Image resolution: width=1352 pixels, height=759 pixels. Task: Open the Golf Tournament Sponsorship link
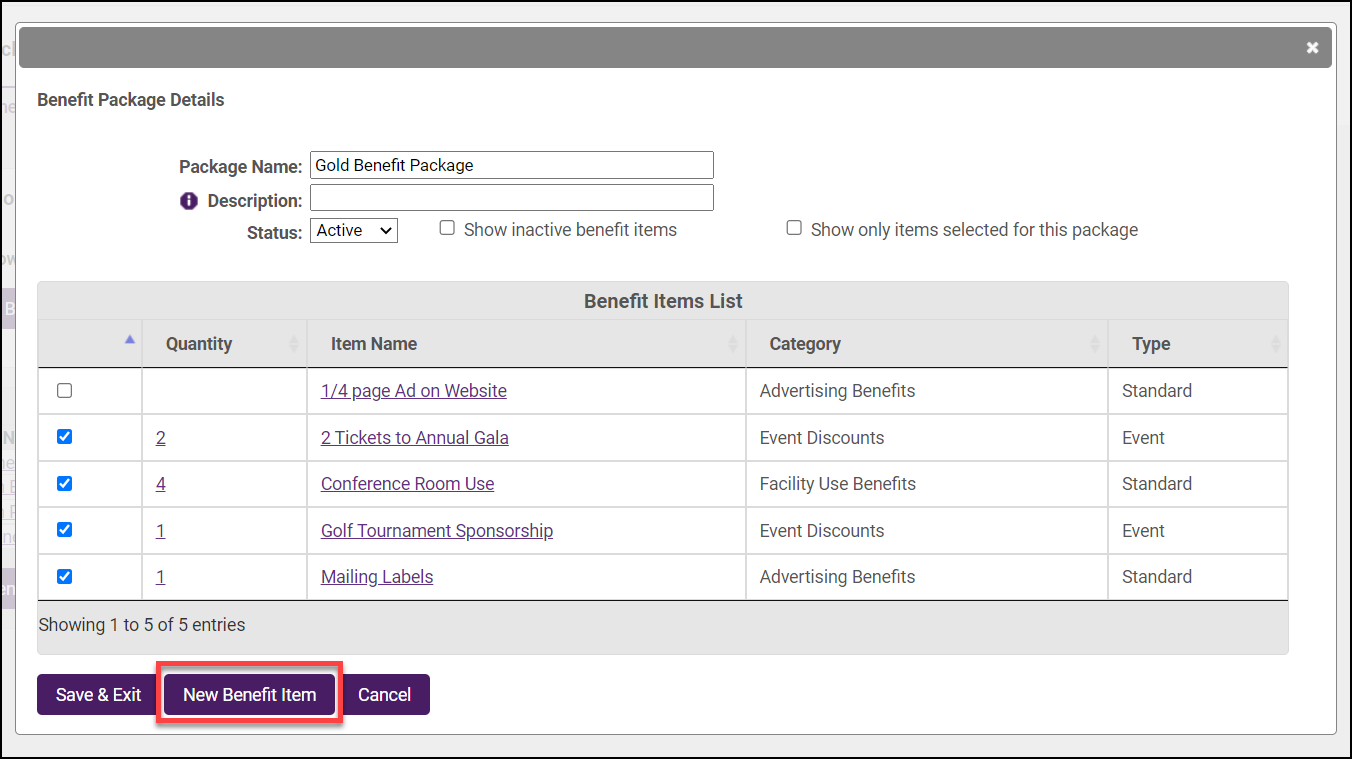[436, 531]
